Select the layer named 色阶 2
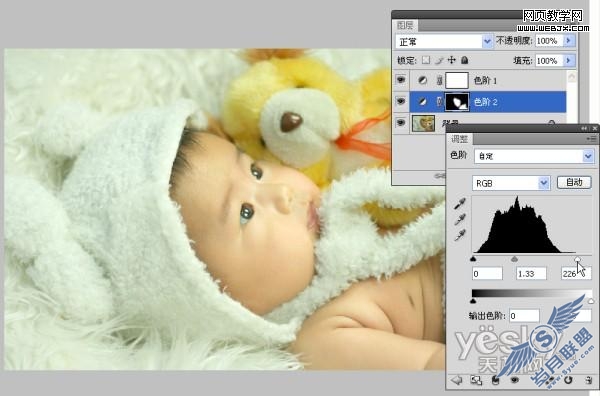The image size is (600, 396). [x=486, y=102]
